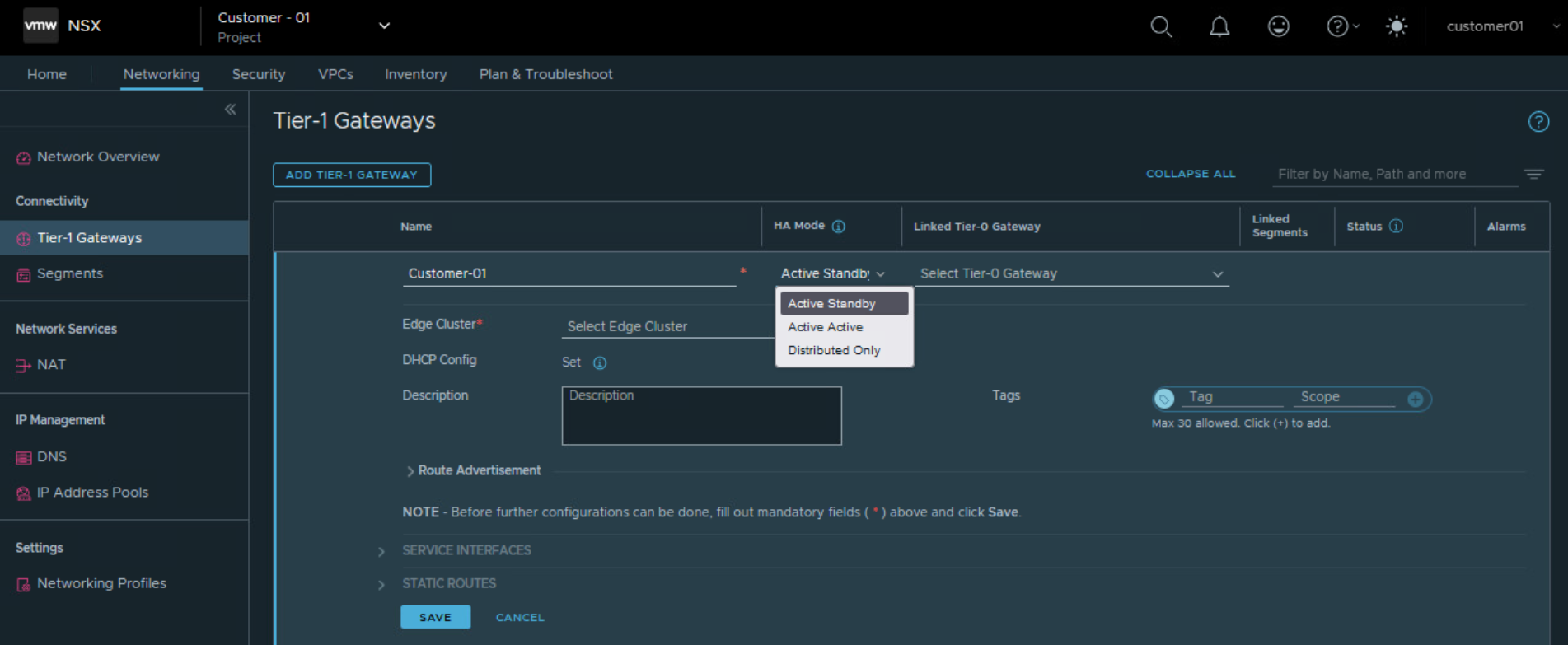Click the HA Mode info icon
Viewport: 1568px width, 645px height.
[x=839, y=227]
